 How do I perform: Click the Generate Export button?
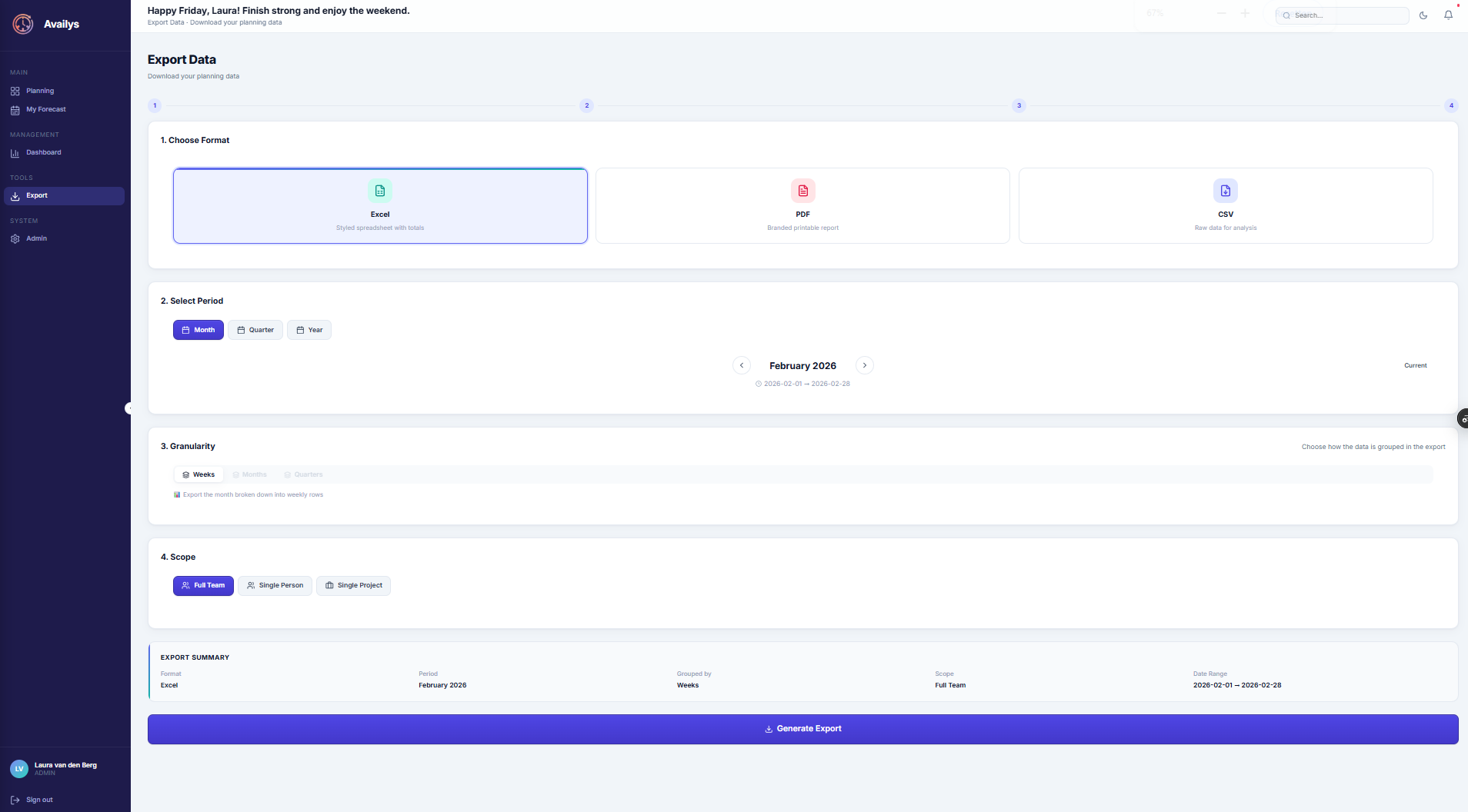[802, 728]
